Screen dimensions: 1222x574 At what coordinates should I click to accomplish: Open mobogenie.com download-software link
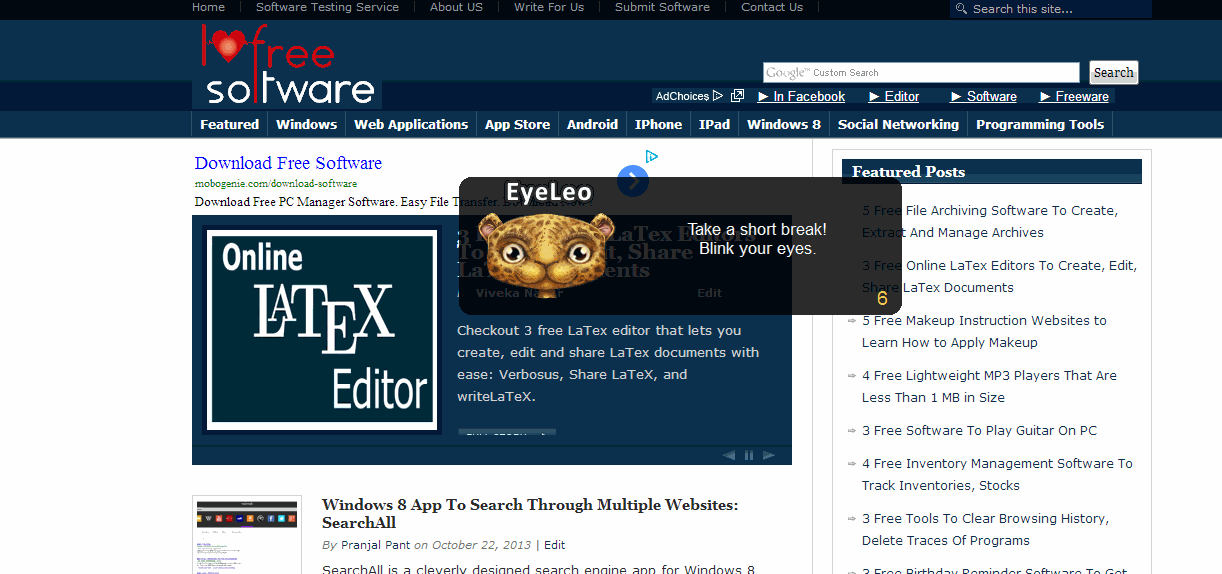276,184
